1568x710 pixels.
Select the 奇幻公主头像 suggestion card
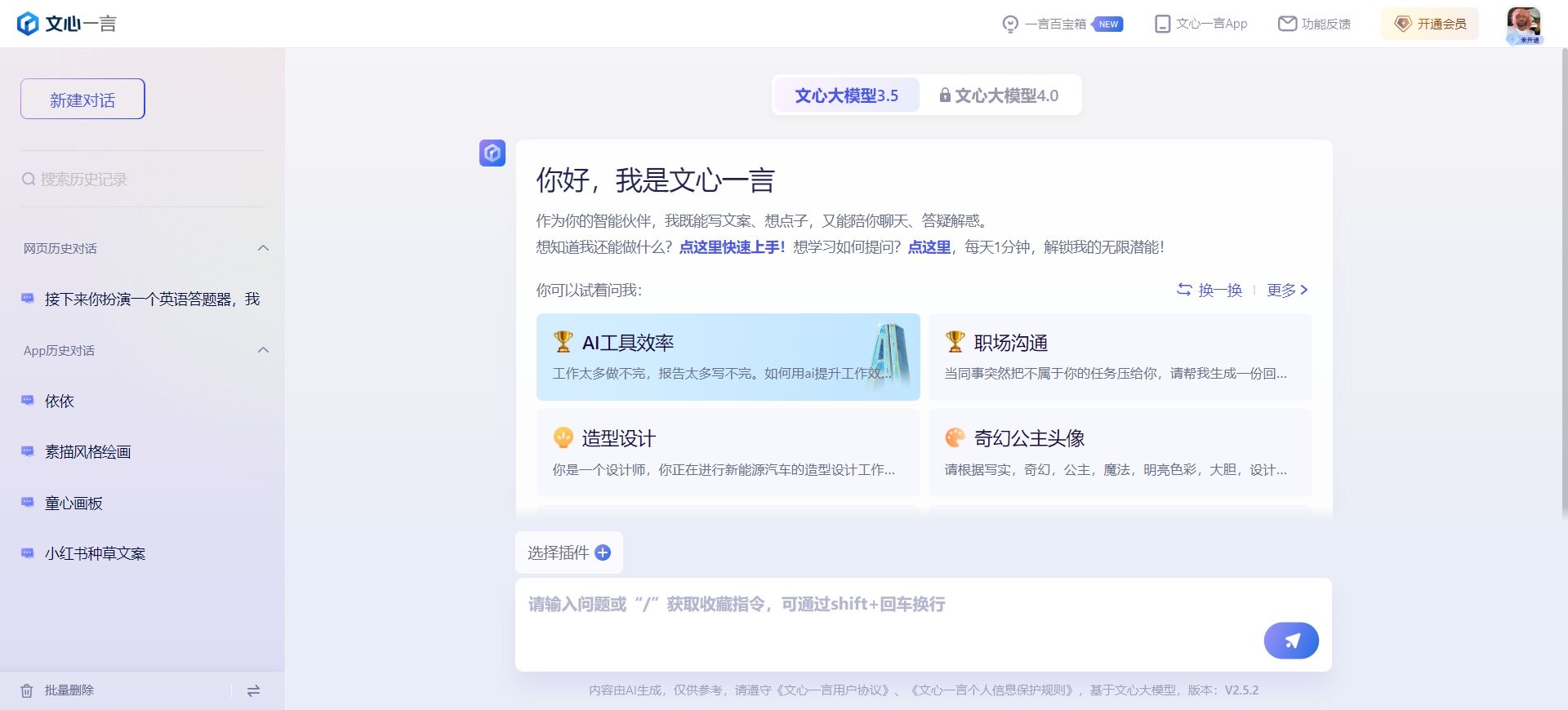1120,453
